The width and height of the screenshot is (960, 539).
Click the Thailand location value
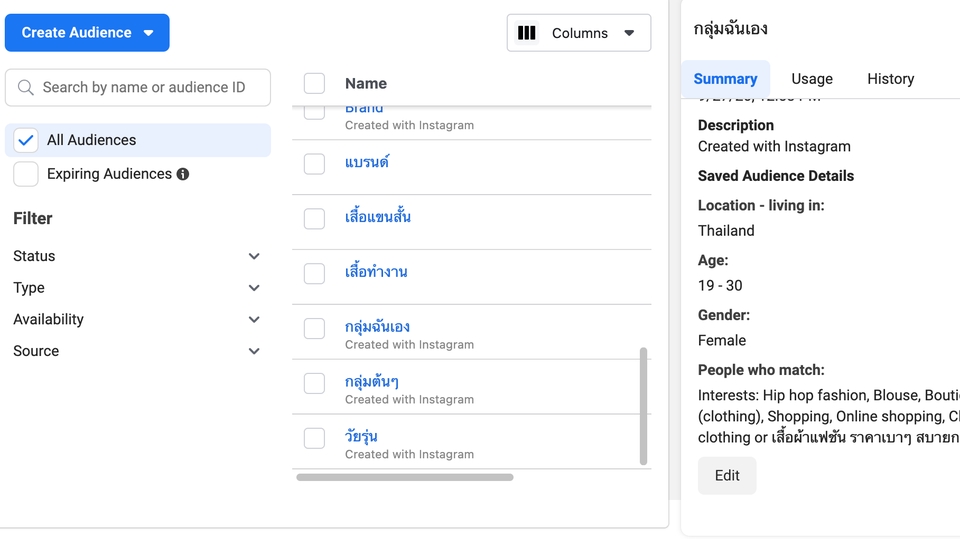click(726, 231)
